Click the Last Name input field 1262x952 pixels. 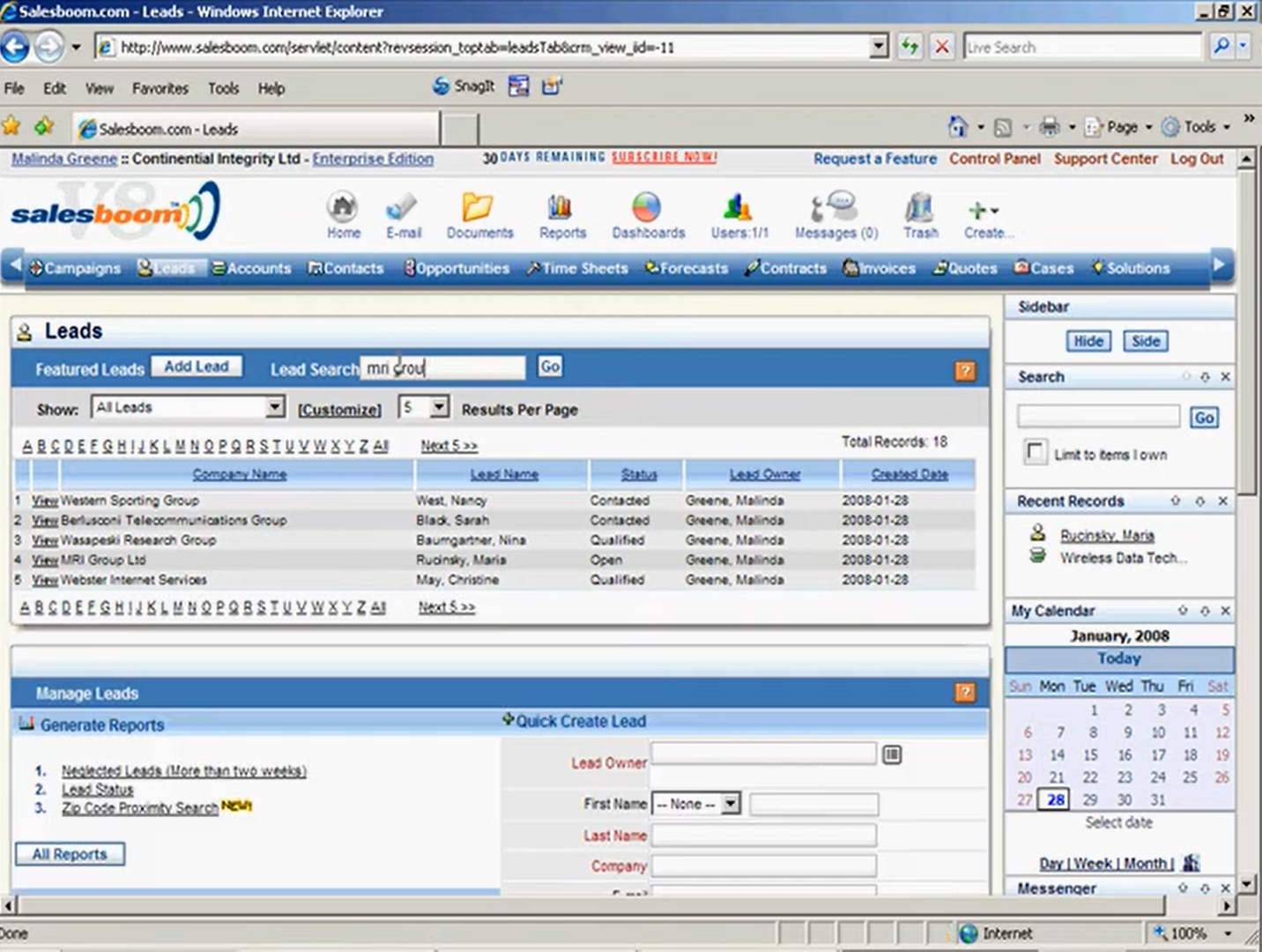[x=764, y=835]
